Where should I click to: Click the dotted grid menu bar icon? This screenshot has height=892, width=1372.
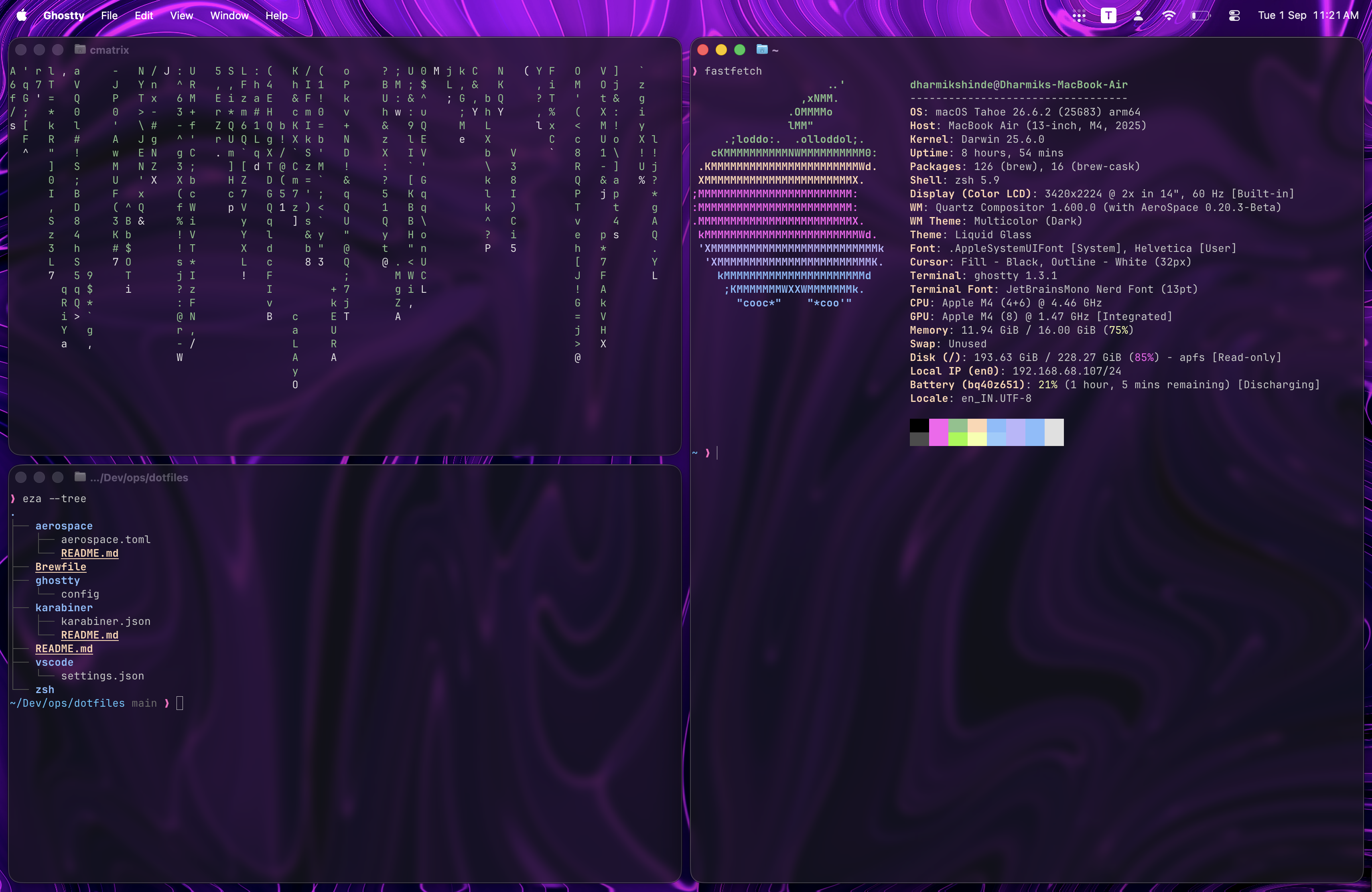coord(1079,16)
